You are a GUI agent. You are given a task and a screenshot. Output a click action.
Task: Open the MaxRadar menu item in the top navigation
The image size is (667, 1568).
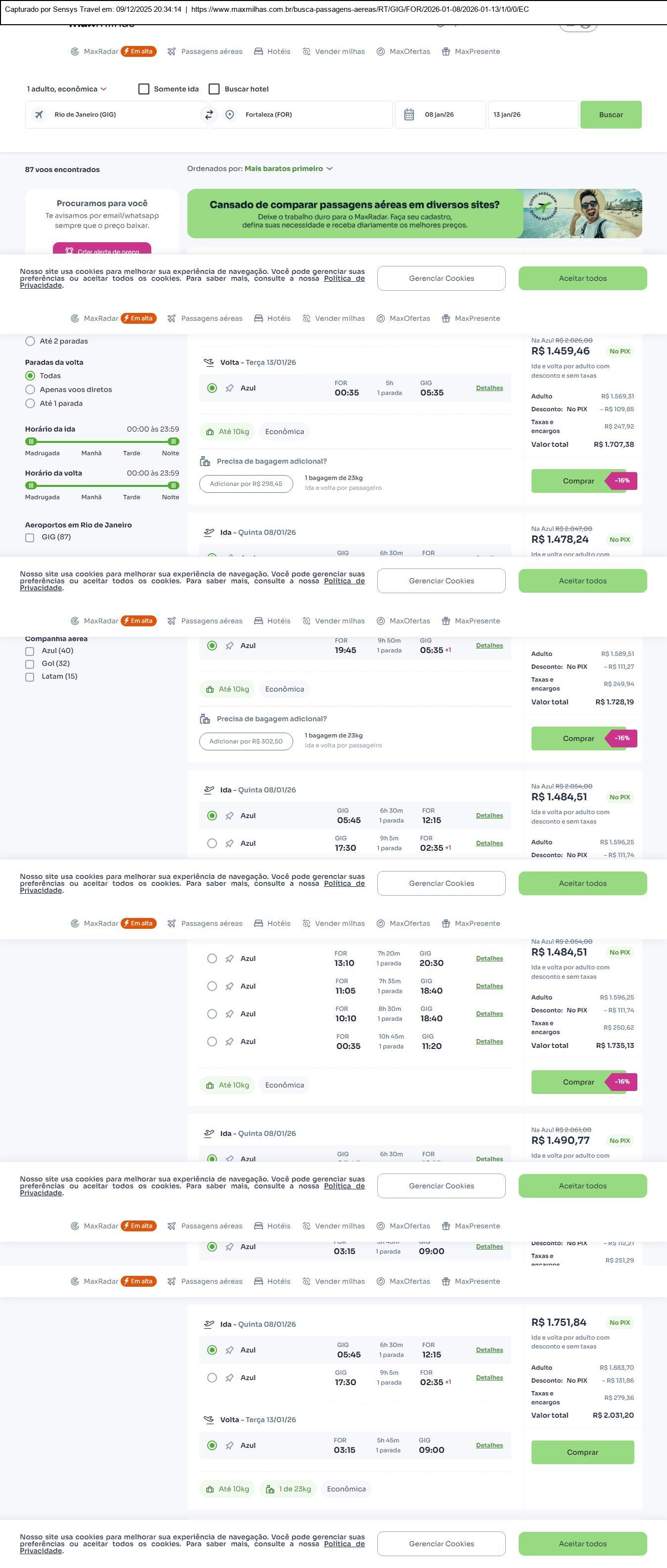[x=100, y=52]
